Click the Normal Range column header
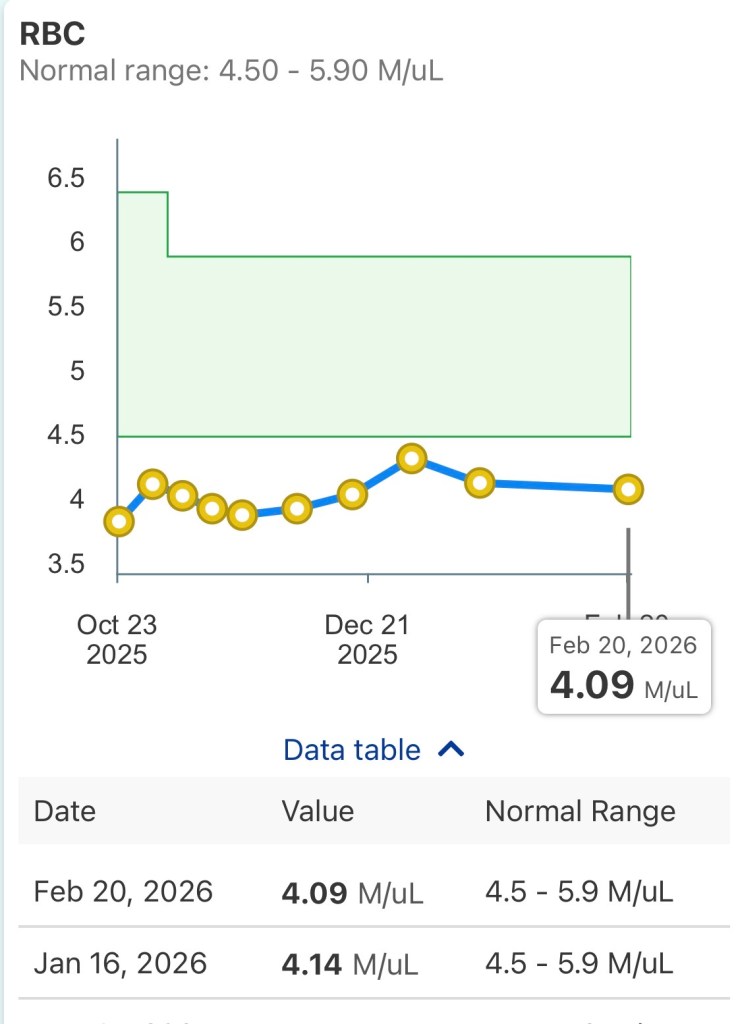 580,811
